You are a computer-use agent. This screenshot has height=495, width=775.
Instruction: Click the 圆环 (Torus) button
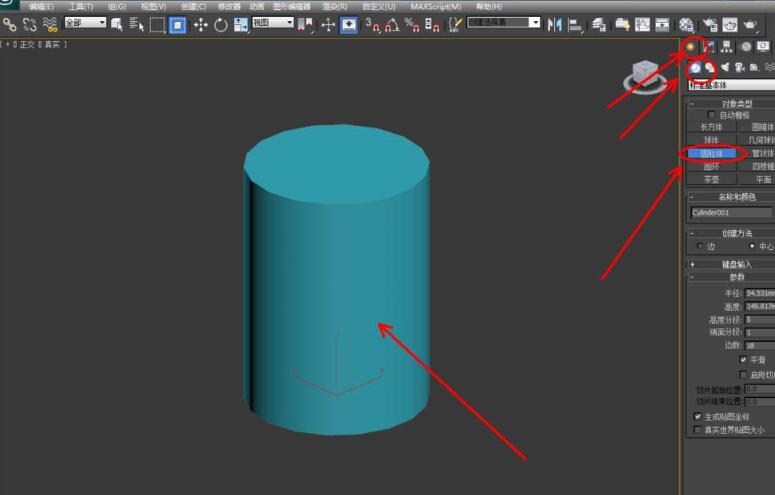(x=711, y=167)
